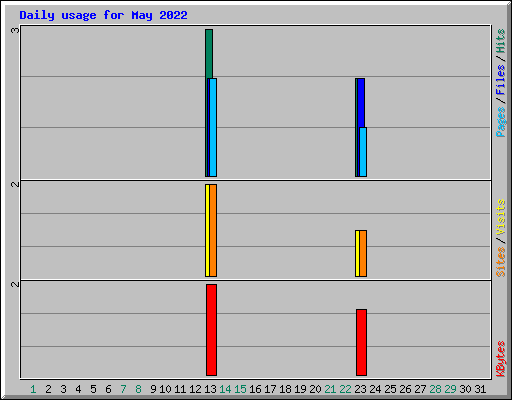Click the 'Pages' legend label

(501, 122)
